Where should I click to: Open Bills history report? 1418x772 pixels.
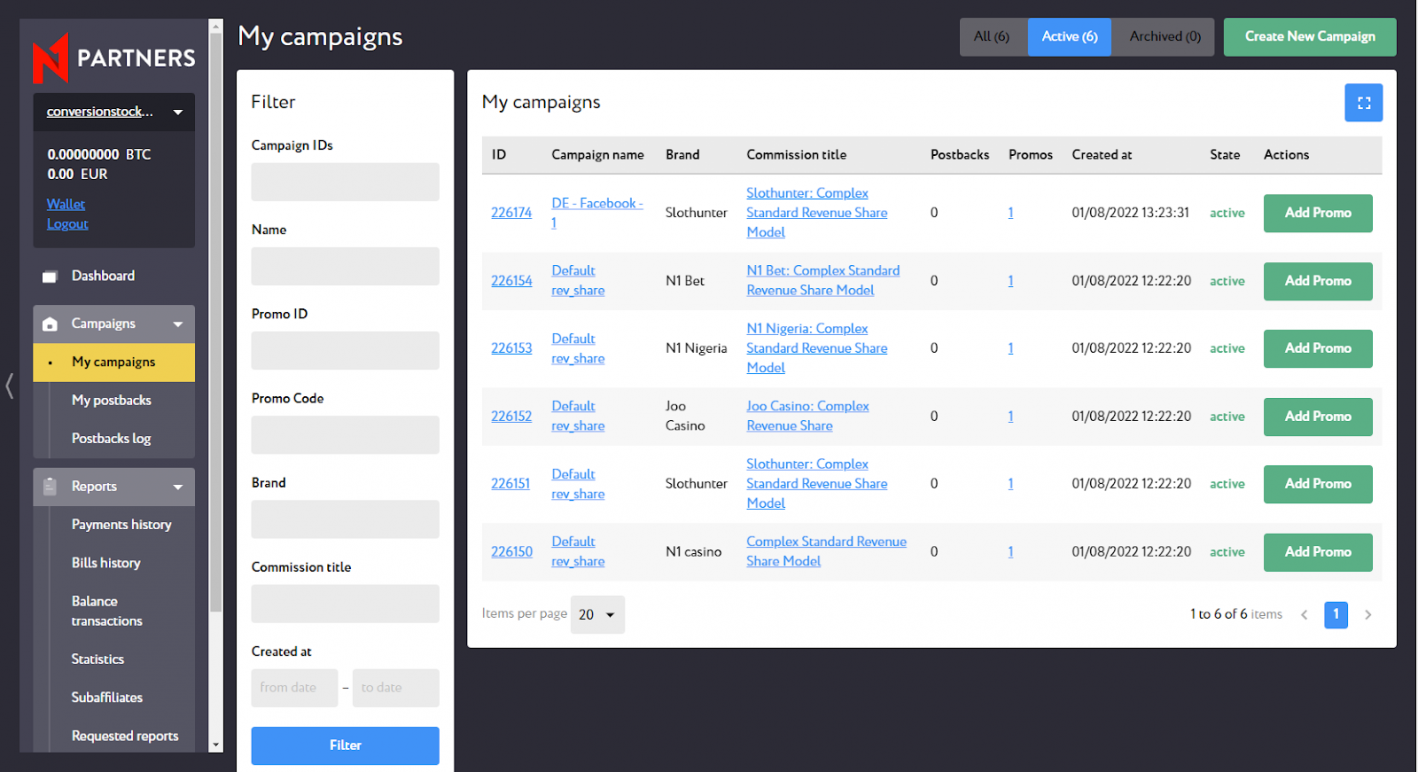click(x=106, y=563)
